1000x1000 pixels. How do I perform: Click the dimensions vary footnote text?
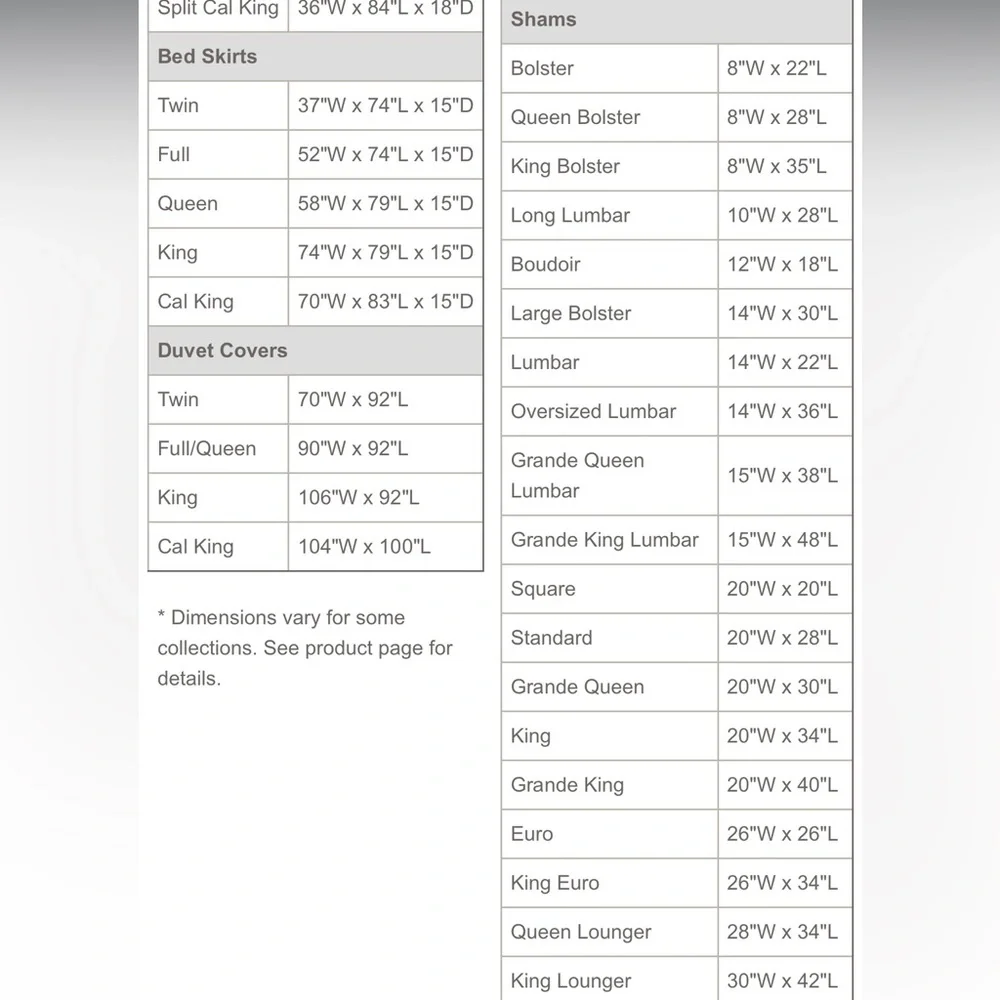(305, 648)
